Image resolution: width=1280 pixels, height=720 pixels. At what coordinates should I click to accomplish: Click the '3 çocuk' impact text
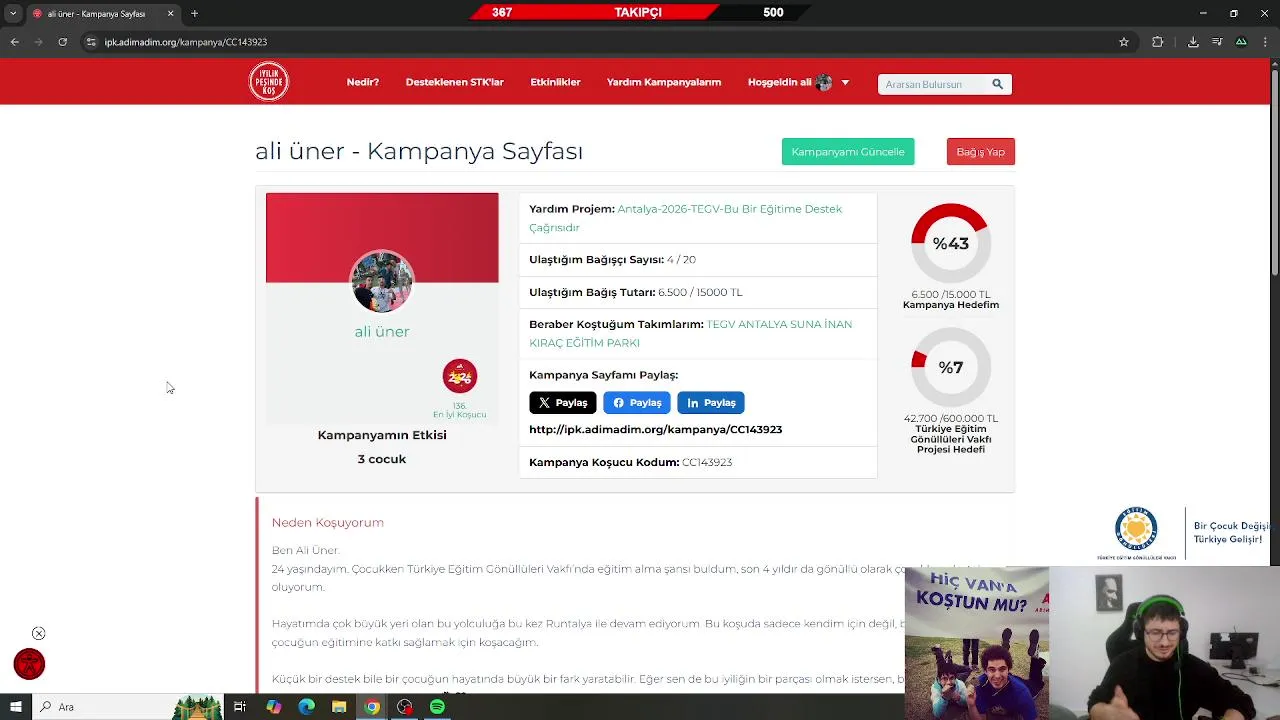click(x=382, y=459)
